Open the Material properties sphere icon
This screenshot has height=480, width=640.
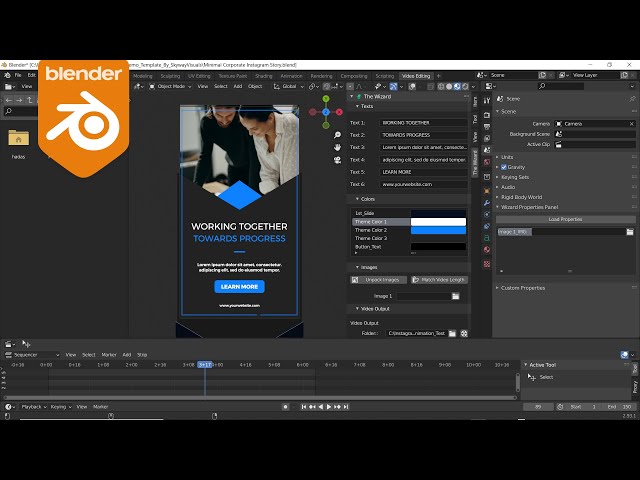[487, 249]
